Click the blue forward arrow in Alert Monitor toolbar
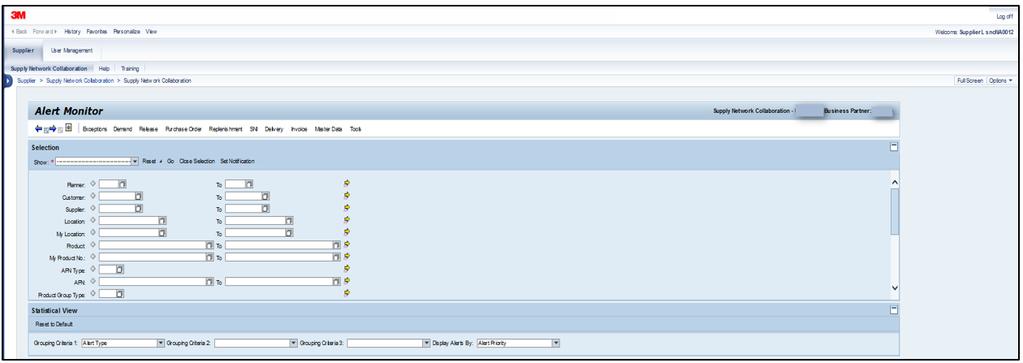This screenshot has width=1023, height=363. [x=53, y=129]
